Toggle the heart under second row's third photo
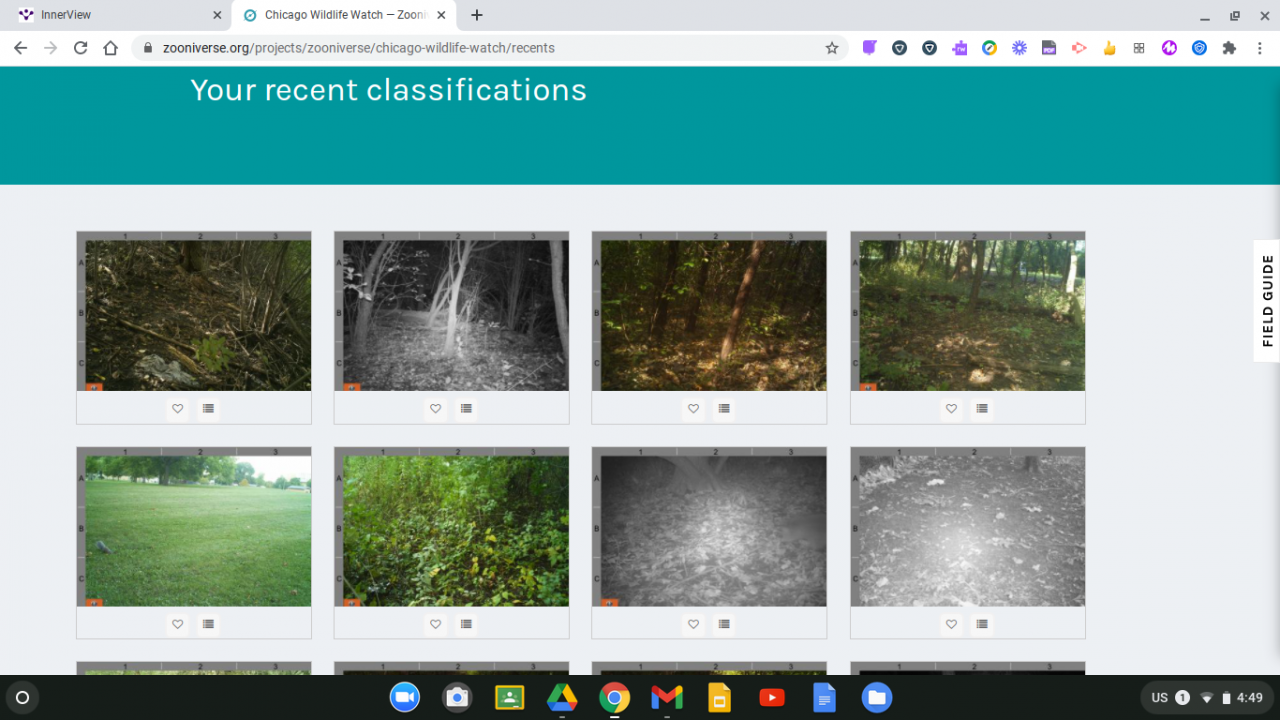Screen dimensions: 1280x720 (694, 624)
